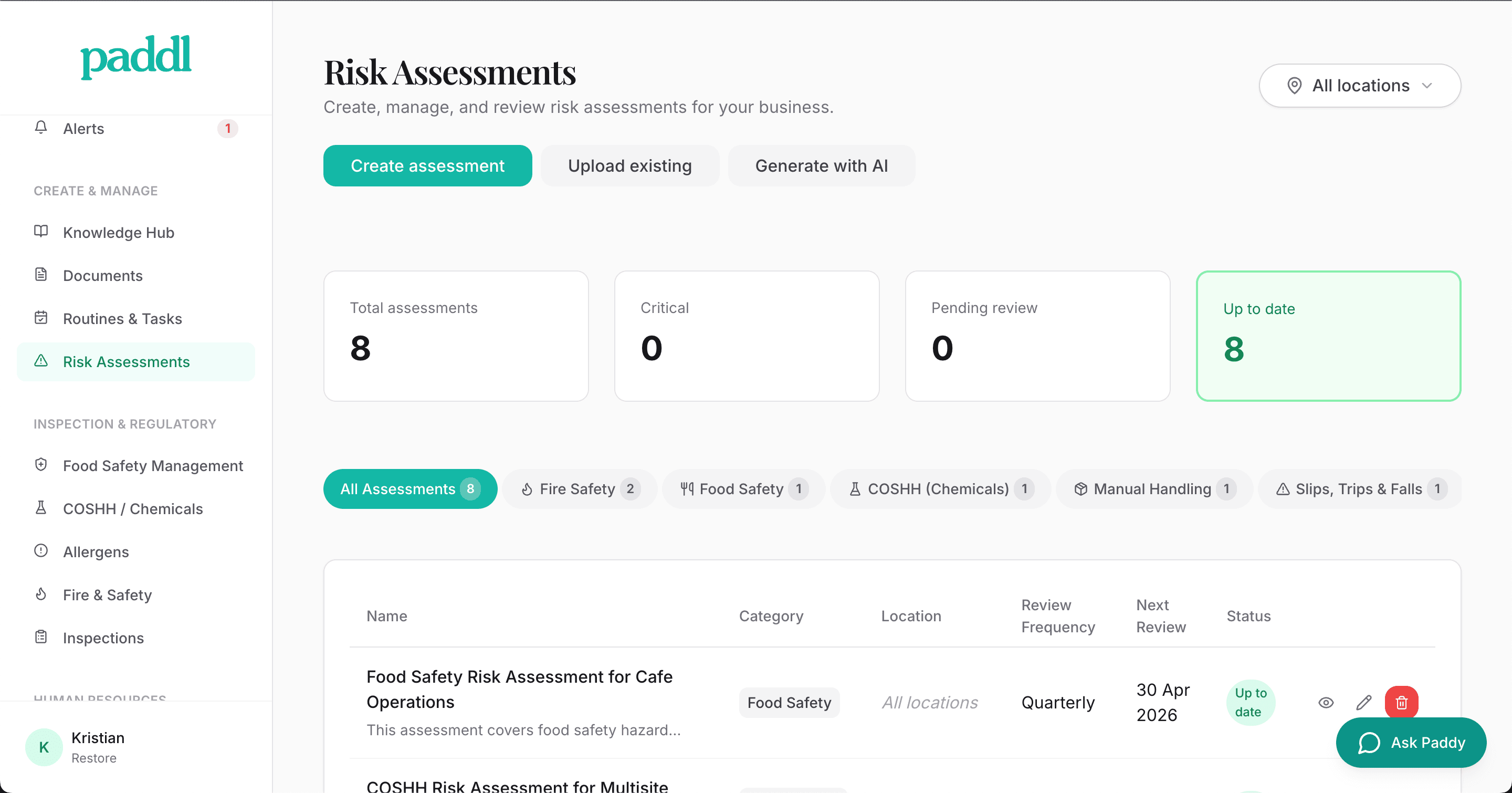Filter by Slips, Trips & Falls
1512x793 pixels.
pos(1358,488)
